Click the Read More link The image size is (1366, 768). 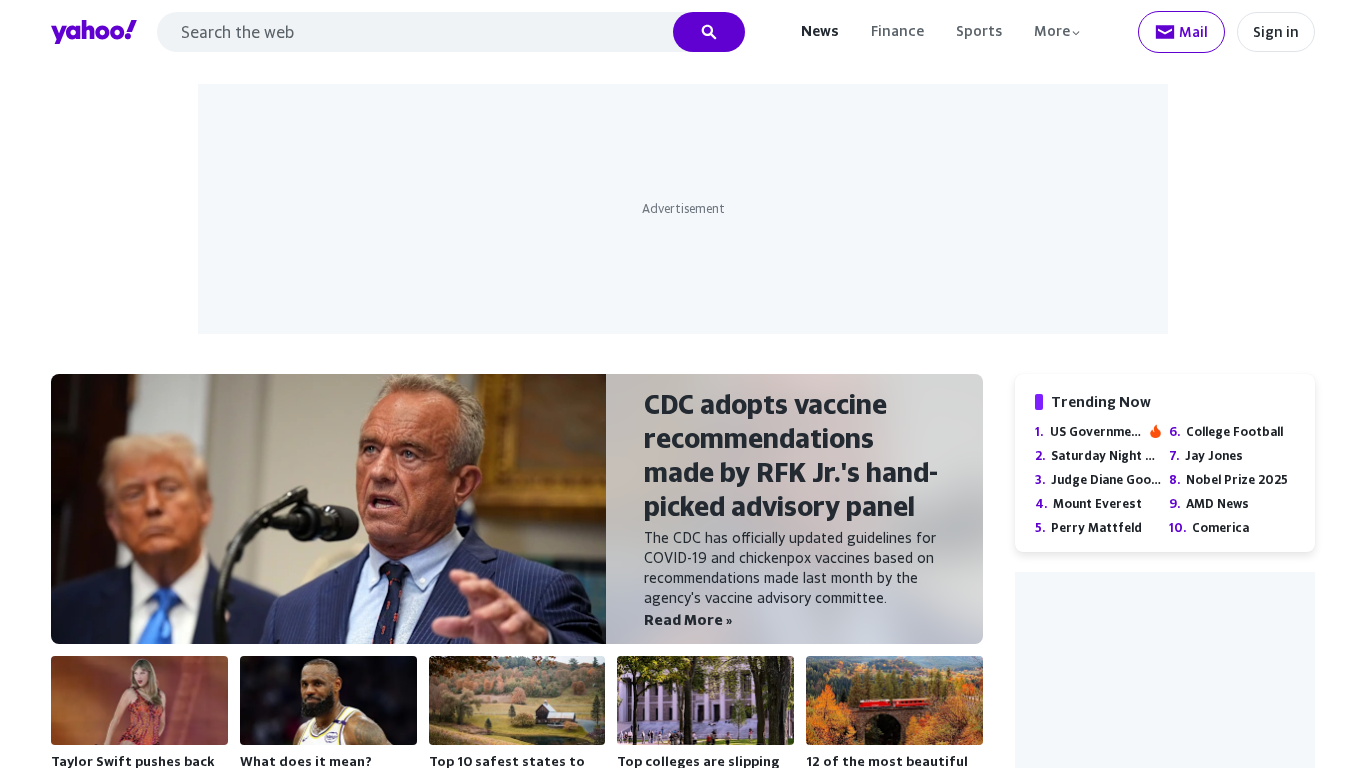point(687,620)
